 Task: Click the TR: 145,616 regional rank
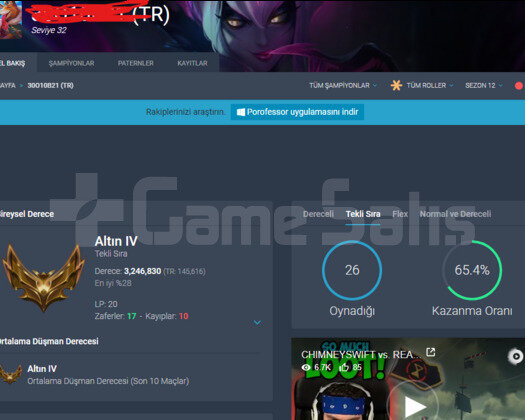coord(184,271)
